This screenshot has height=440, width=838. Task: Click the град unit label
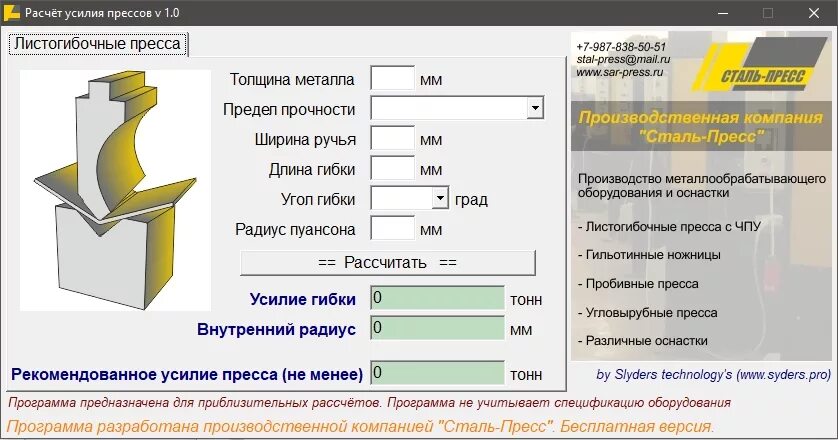(x=471, y=199)
